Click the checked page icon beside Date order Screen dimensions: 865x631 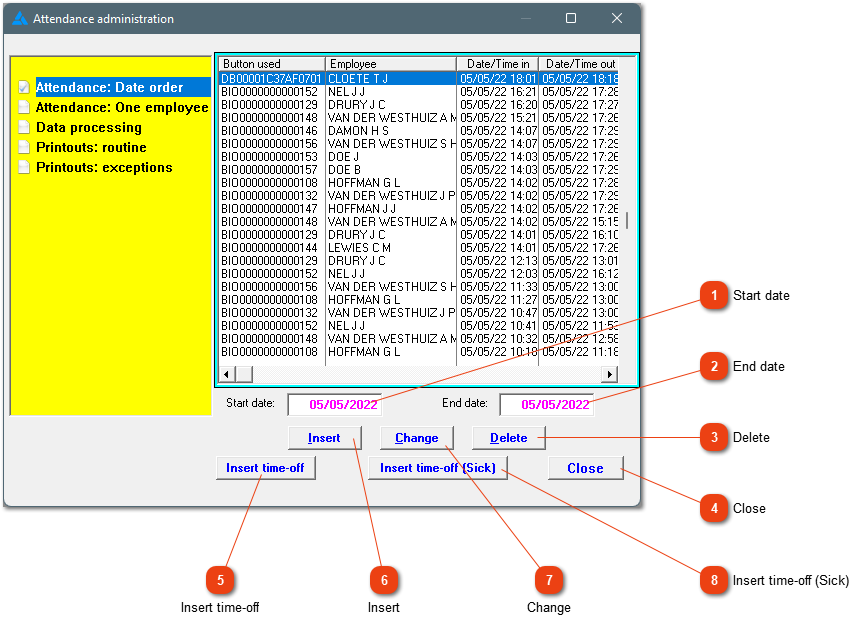point(24,87)
